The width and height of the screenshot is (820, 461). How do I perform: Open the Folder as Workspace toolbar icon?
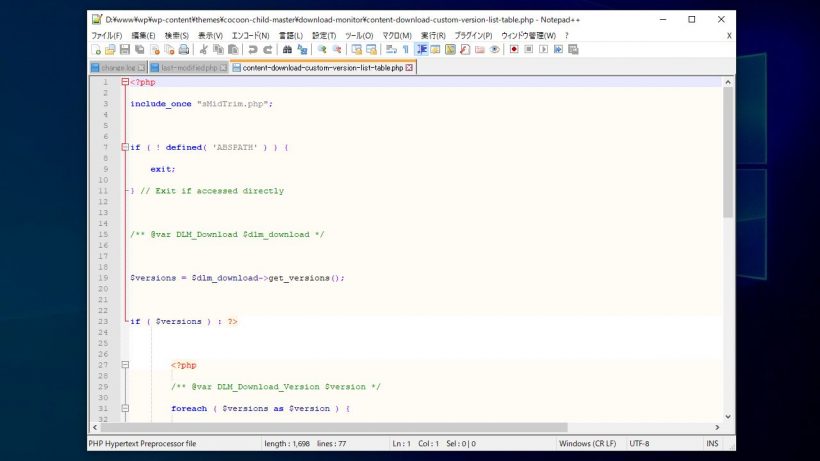(x=480, y=50)
